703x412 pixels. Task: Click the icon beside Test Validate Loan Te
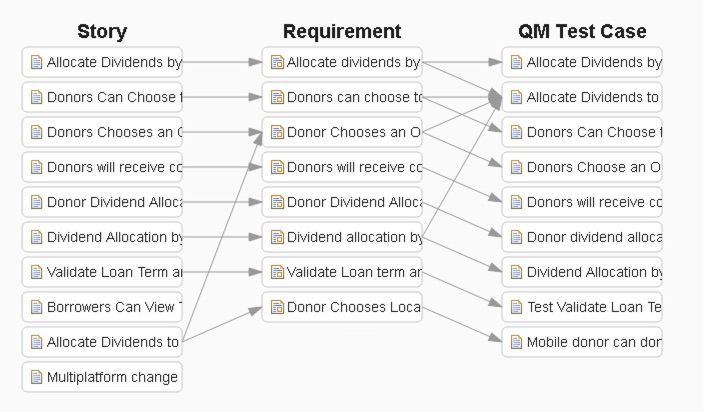pos(517,307)
